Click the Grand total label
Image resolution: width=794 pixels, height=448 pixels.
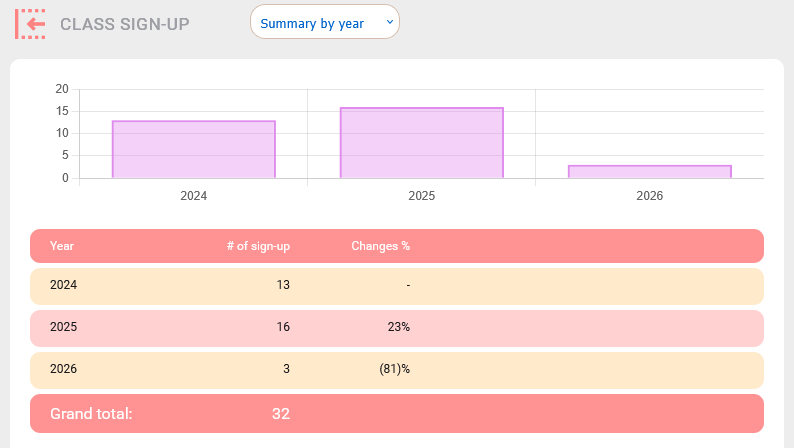click(x=91, y=414)
